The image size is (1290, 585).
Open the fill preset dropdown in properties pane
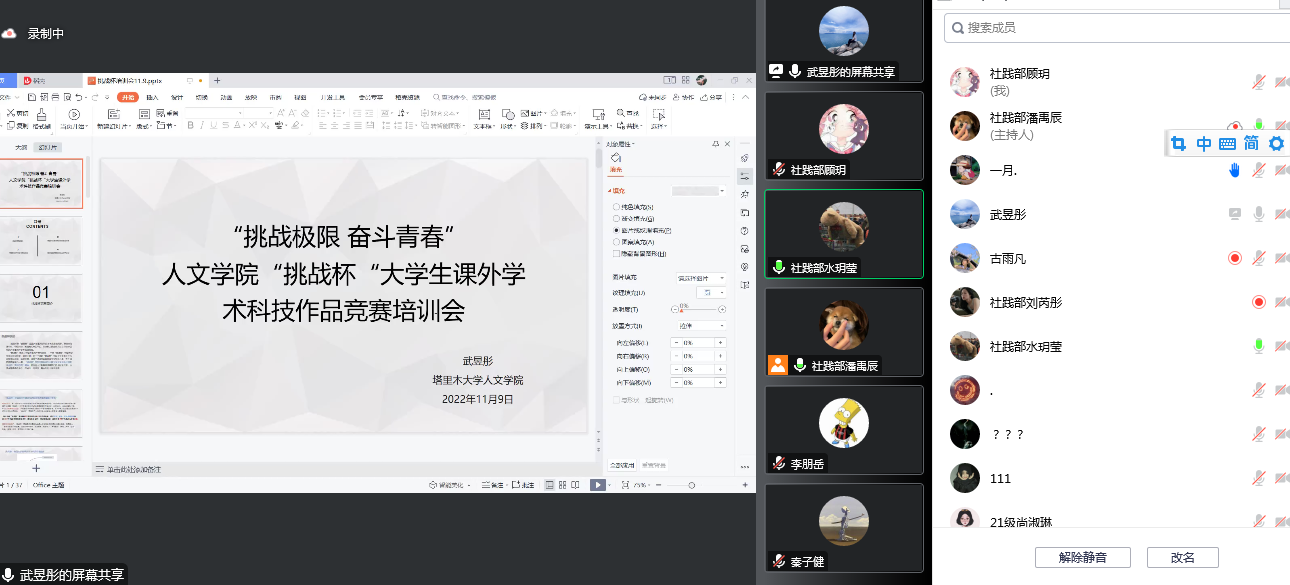point(698,190)
